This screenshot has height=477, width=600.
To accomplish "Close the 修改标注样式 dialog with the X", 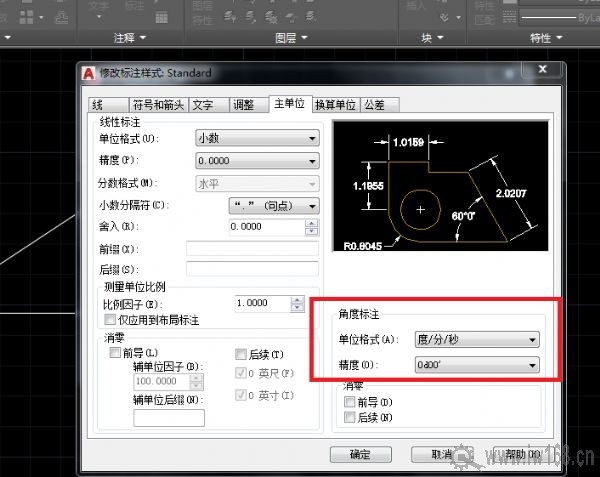I will coord(541,70).
